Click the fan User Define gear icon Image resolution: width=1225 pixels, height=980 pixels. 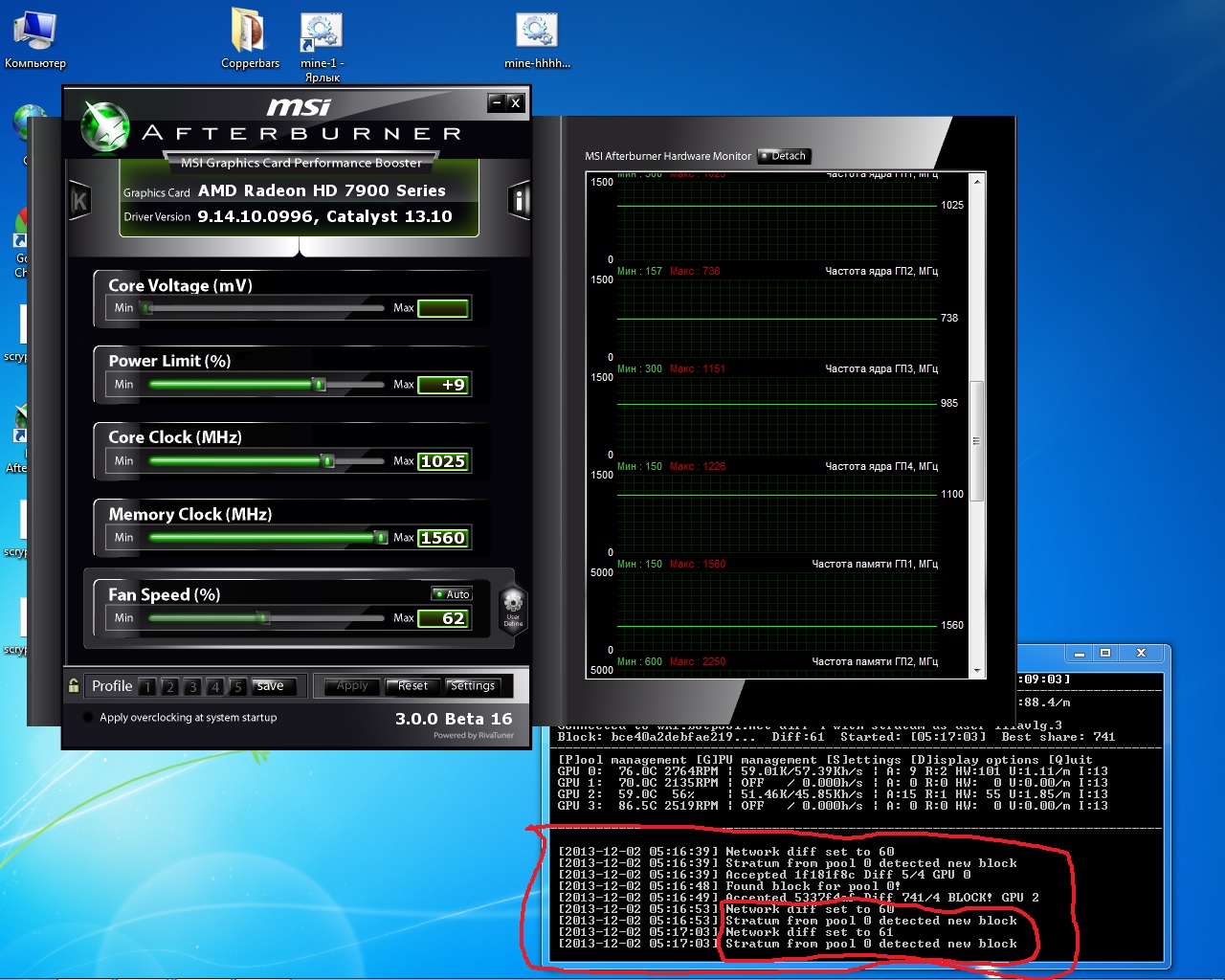coord(513,608)
